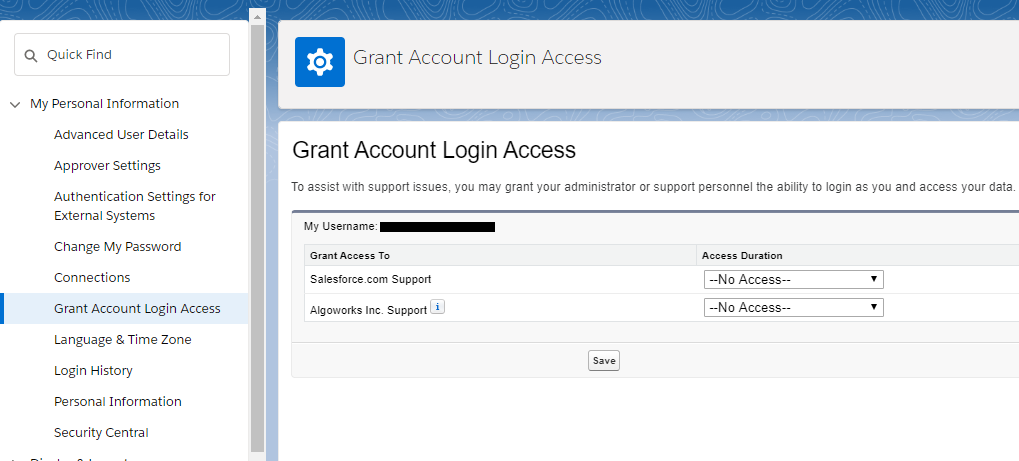Open the Connections page
This screenshot has width=1019, height=461.
[92, 278]
